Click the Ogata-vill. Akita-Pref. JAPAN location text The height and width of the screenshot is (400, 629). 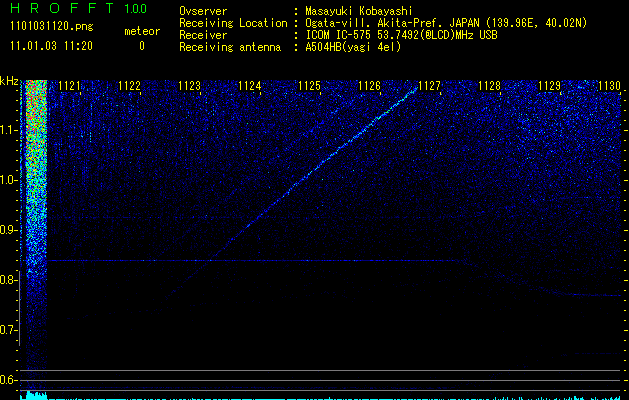446,23
